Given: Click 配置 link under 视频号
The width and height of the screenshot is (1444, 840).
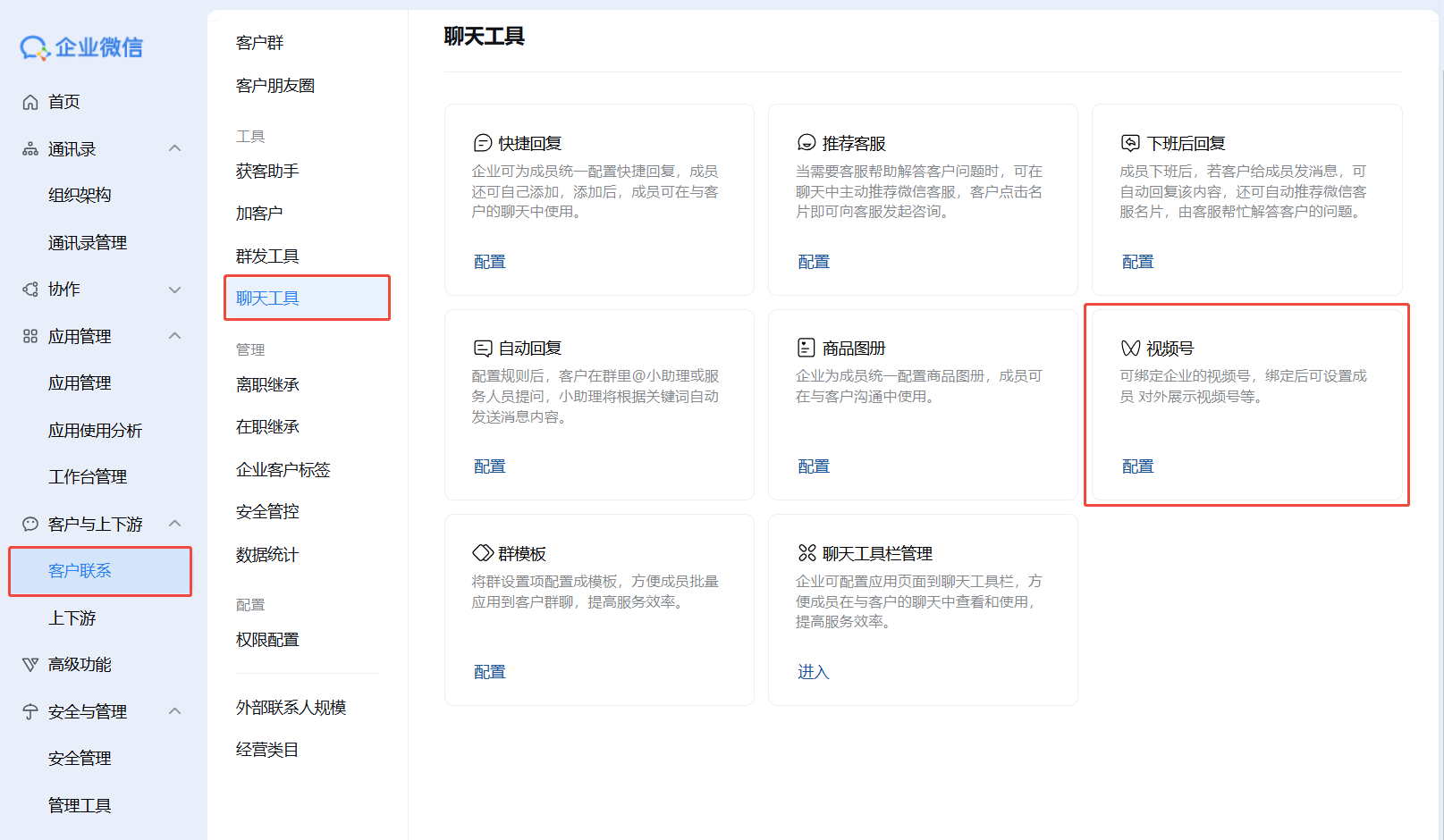Looking at the screenshot, I should [x=1137, y=466].
